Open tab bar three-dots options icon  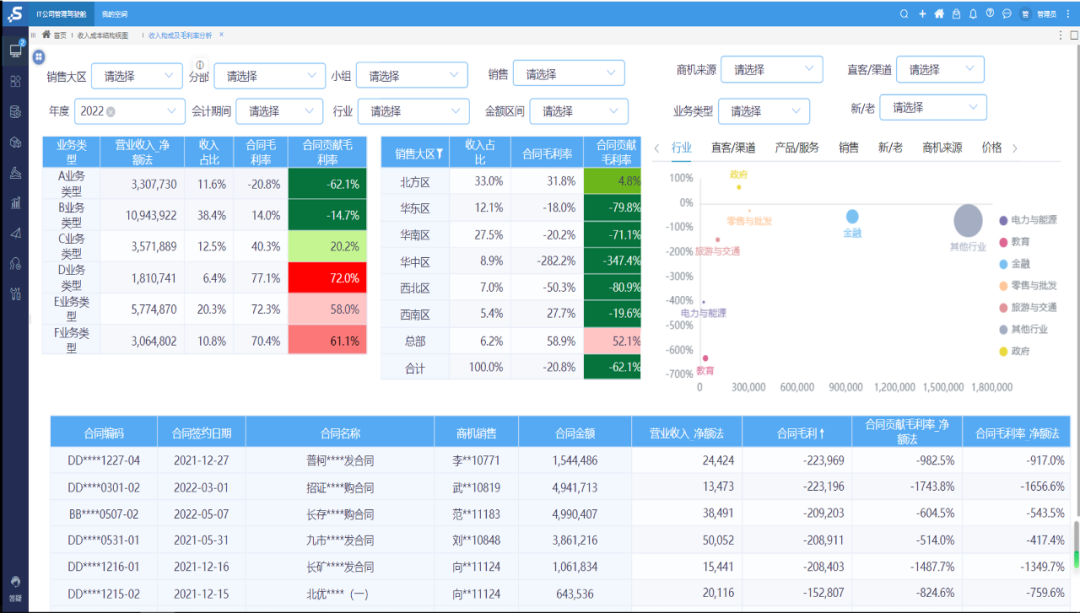click(1060, 35)
